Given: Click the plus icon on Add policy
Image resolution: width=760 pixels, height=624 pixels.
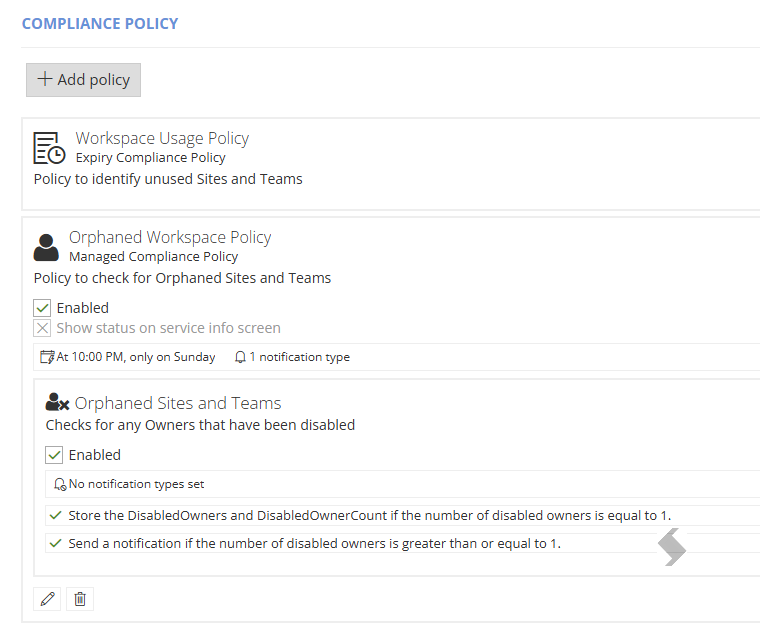Looking at the screenshot, I should (45, 79).
